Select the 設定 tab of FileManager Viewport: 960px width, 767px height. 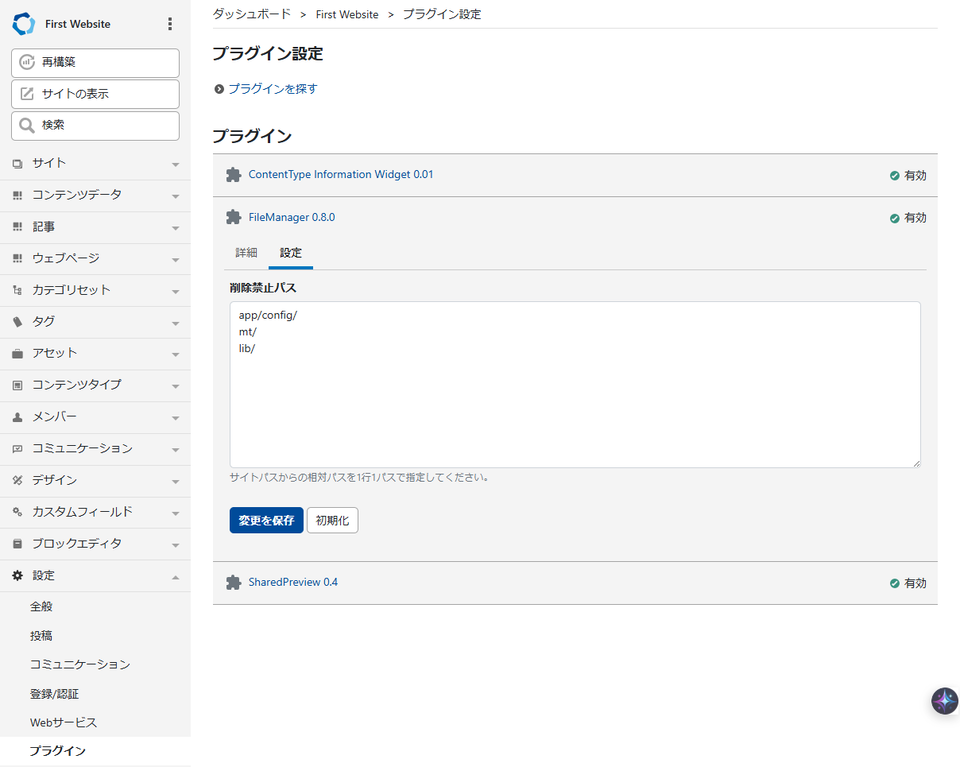pyautogui.click(x=290, y=253)
